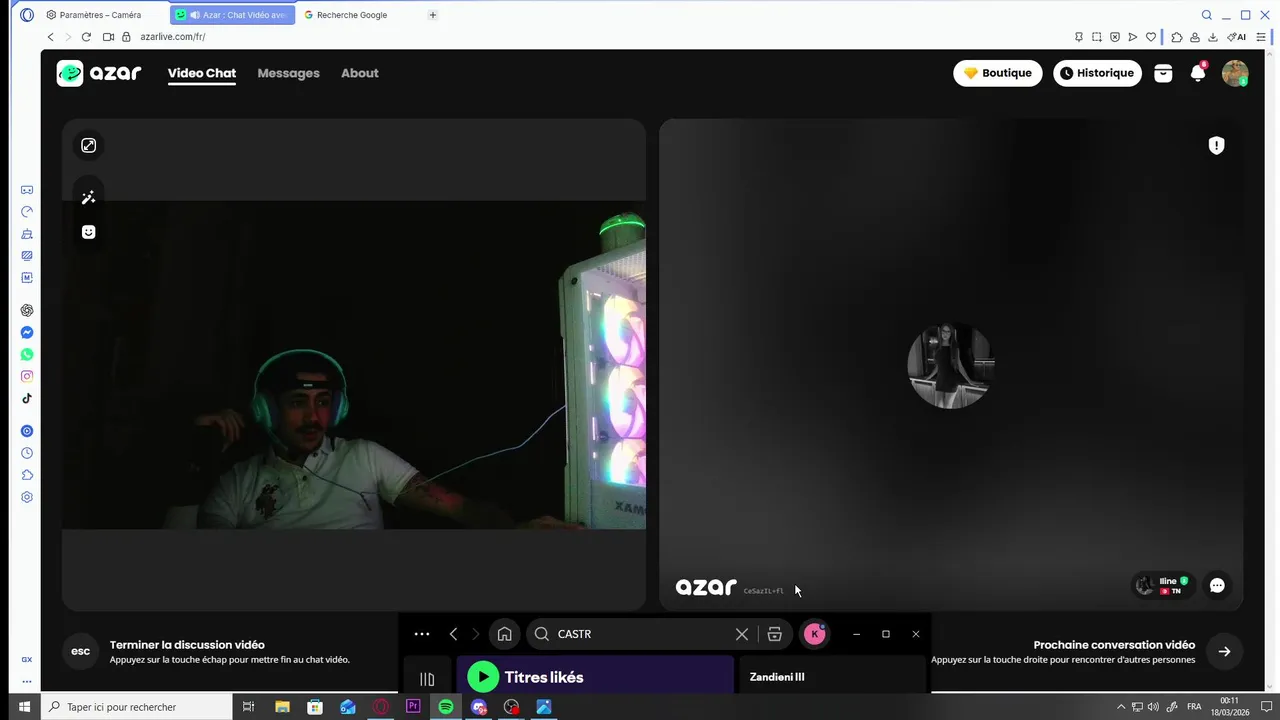Image resolution: width=1280 pixels, height=720 pixels.
Task: Expand sidebar three-dots menu
Action: 27,682
